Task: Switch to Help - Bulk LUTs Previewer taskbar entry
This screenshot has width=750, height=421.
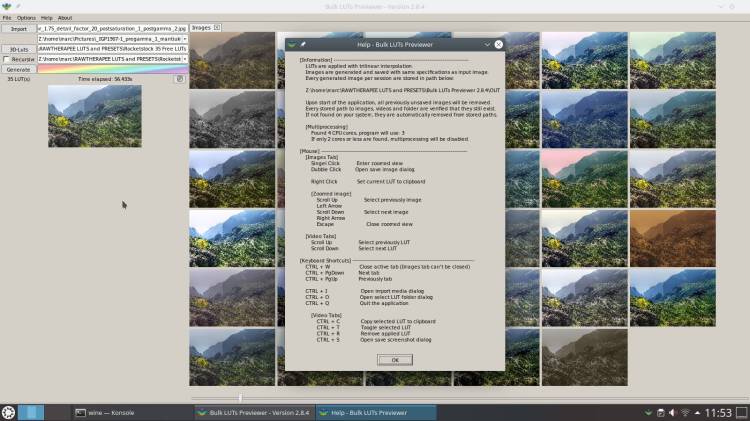Action: pyautogui.click(x=376, y=412)
